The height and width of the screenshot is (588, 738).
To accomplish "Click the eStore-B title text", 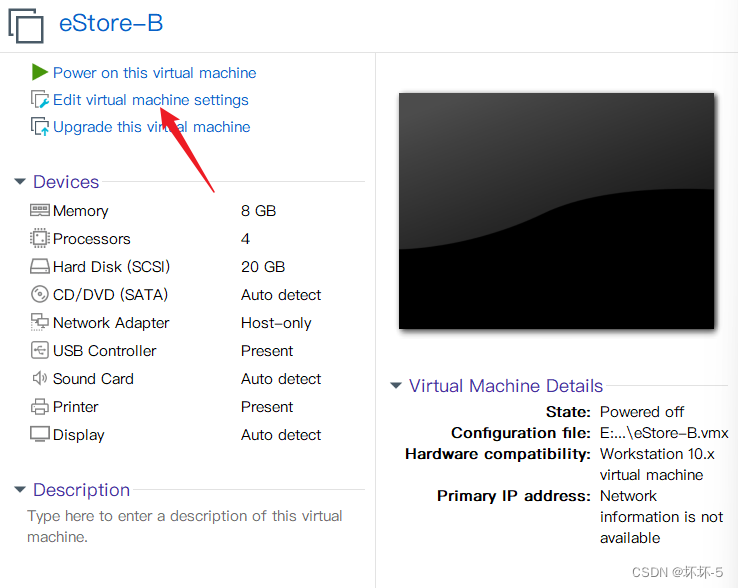I will pyautogui.click(x=111, y=23).
